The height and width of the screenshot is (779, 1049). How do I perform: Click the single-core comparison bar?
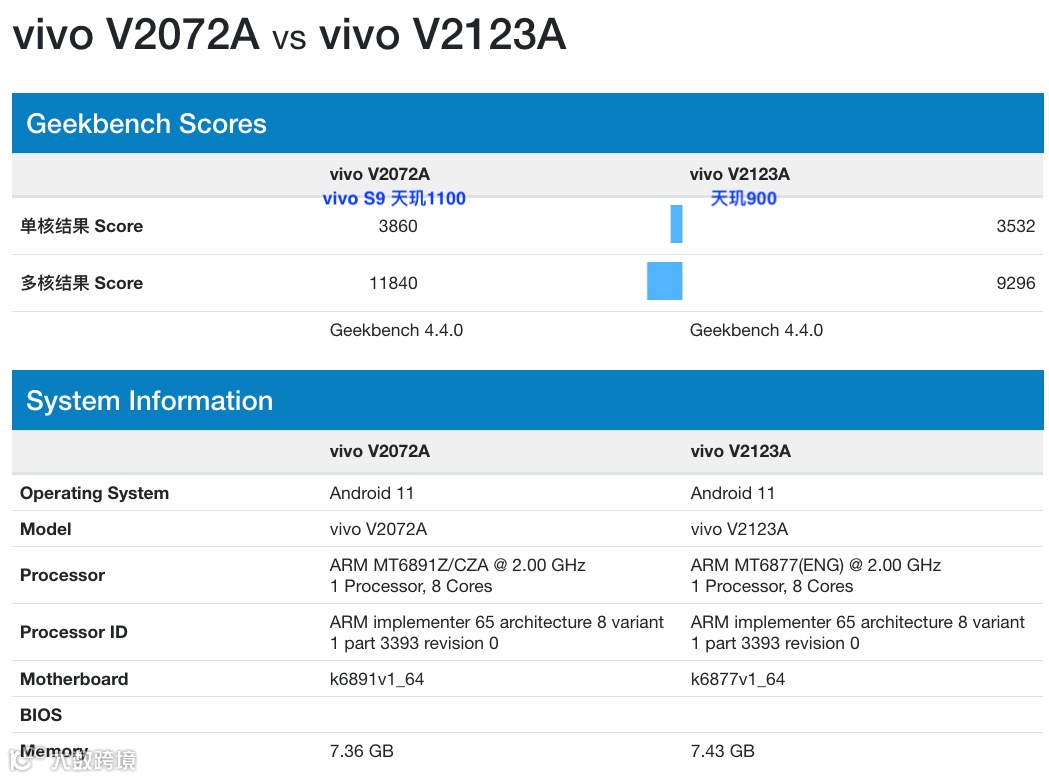point(676,224)
